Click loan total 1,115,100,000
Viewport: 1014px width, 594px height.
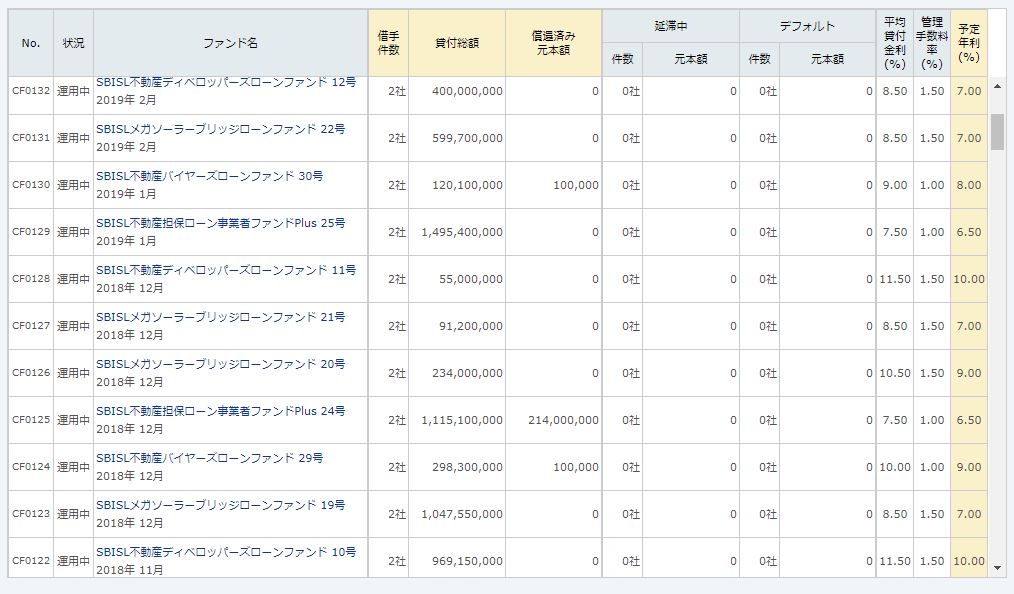point(462,420)
